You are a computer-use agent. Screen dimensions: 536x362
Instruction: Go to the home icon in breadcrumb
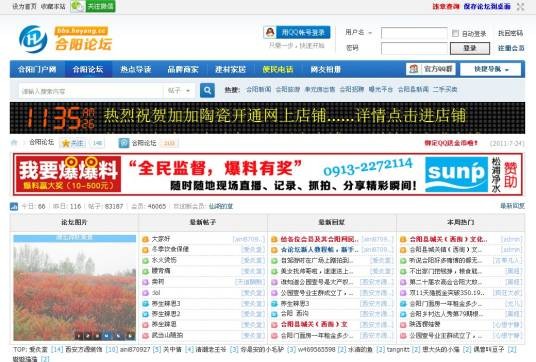point(14,143)
